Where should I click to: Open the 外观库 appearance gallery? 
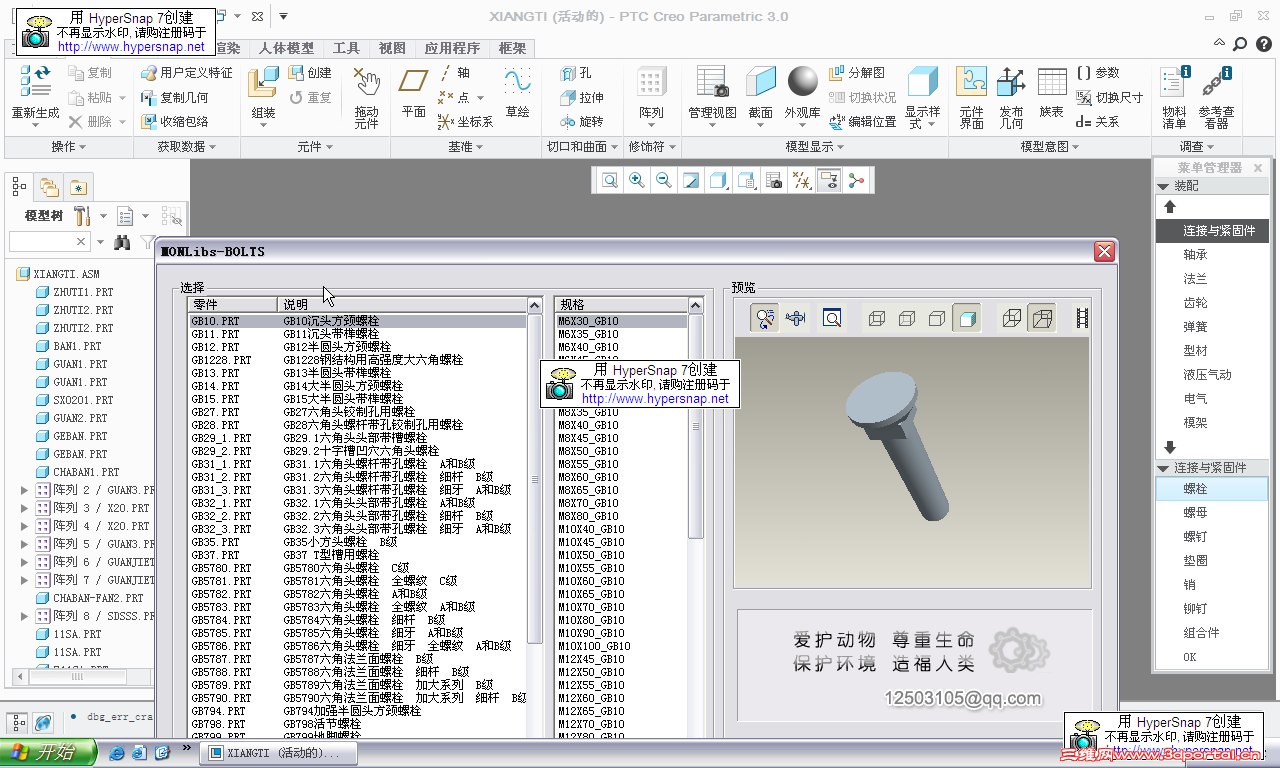(x=802, y=81)
